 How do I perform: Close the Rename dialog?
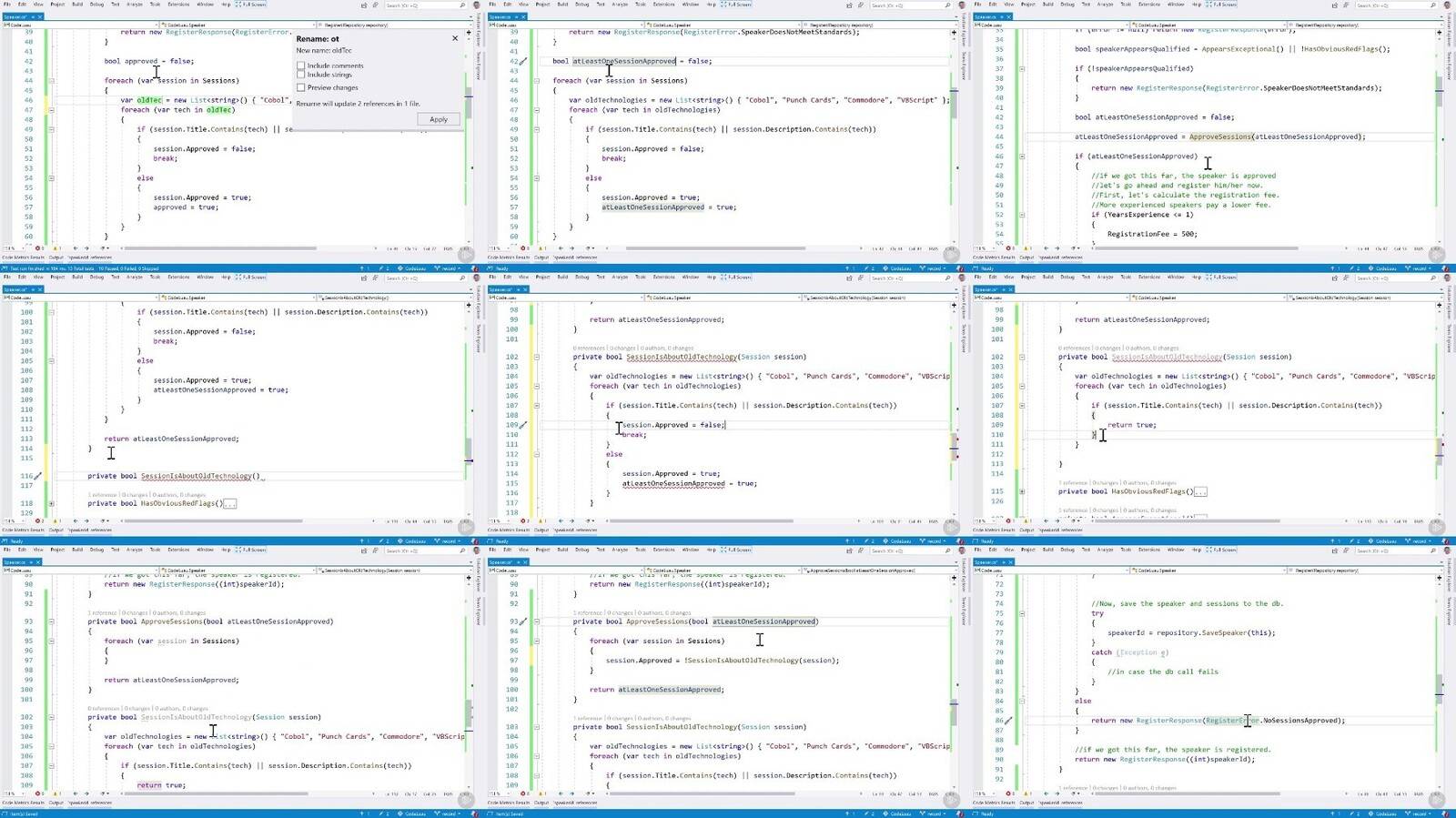455,38
